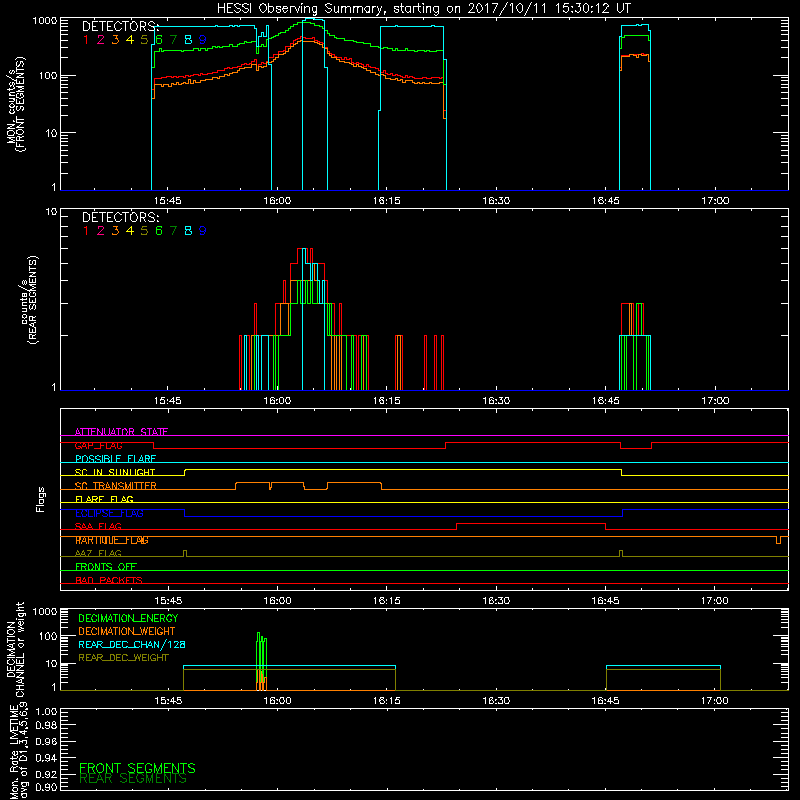Click red detector 1 in rear segments legend
The width and height of the screenshot is (800, 800).
tap(86, 231)
